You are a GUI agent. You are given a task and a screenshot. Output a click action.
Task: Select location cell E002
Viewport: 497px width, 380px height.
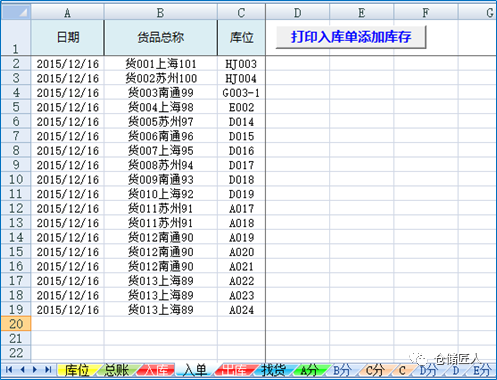coord(241,107)
